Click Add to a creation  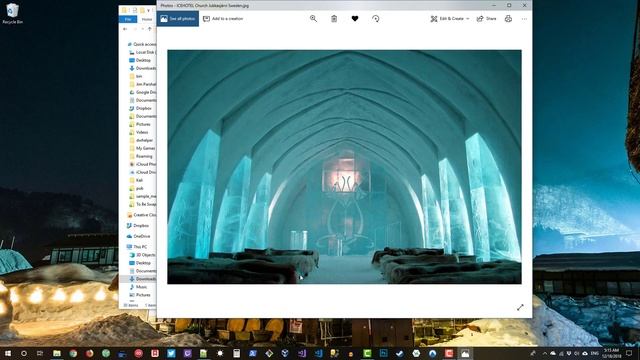(x=223, y=19)
